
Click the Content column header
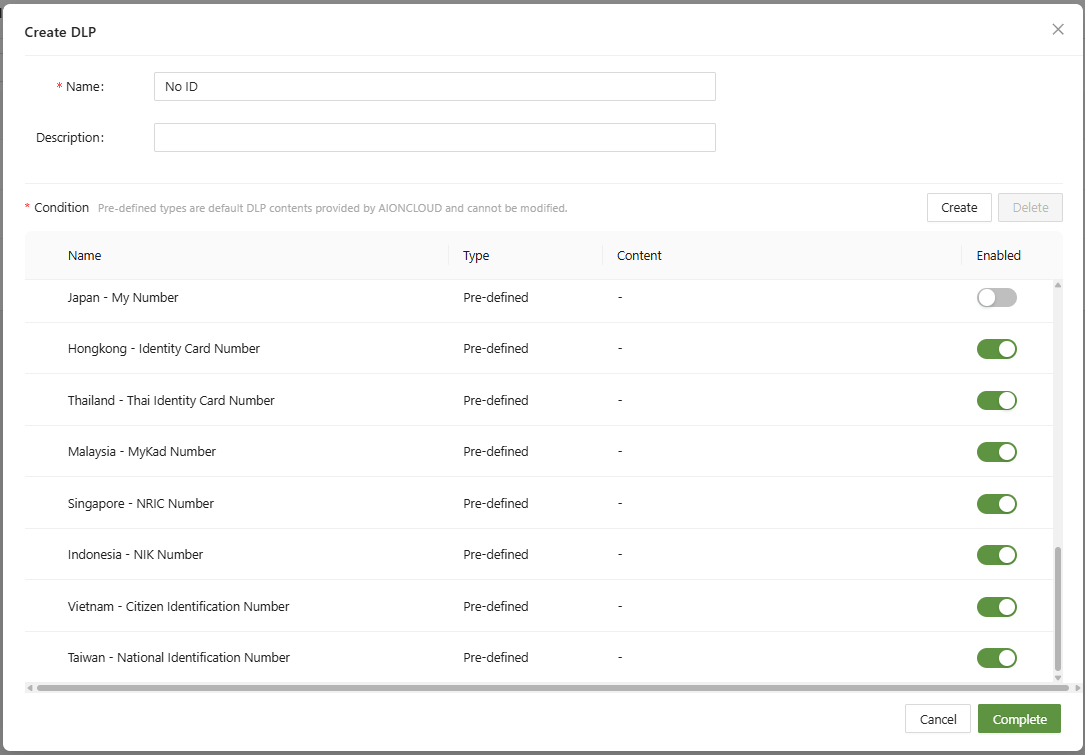tap(639, 256)
